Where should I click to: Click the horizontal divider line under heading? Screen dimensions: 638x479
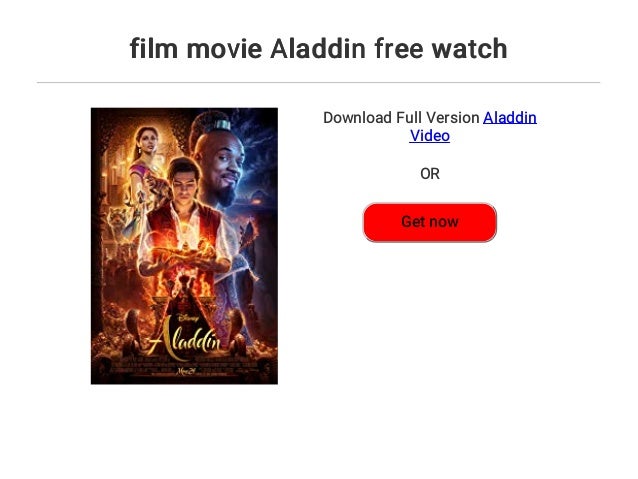[319, 83]
